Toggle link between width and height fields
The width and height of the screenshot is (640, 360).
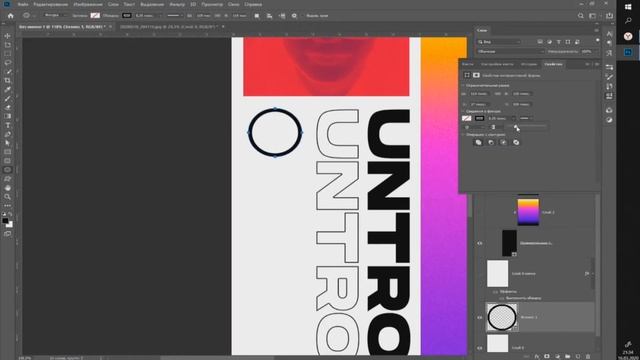click(x=497, y=93)
